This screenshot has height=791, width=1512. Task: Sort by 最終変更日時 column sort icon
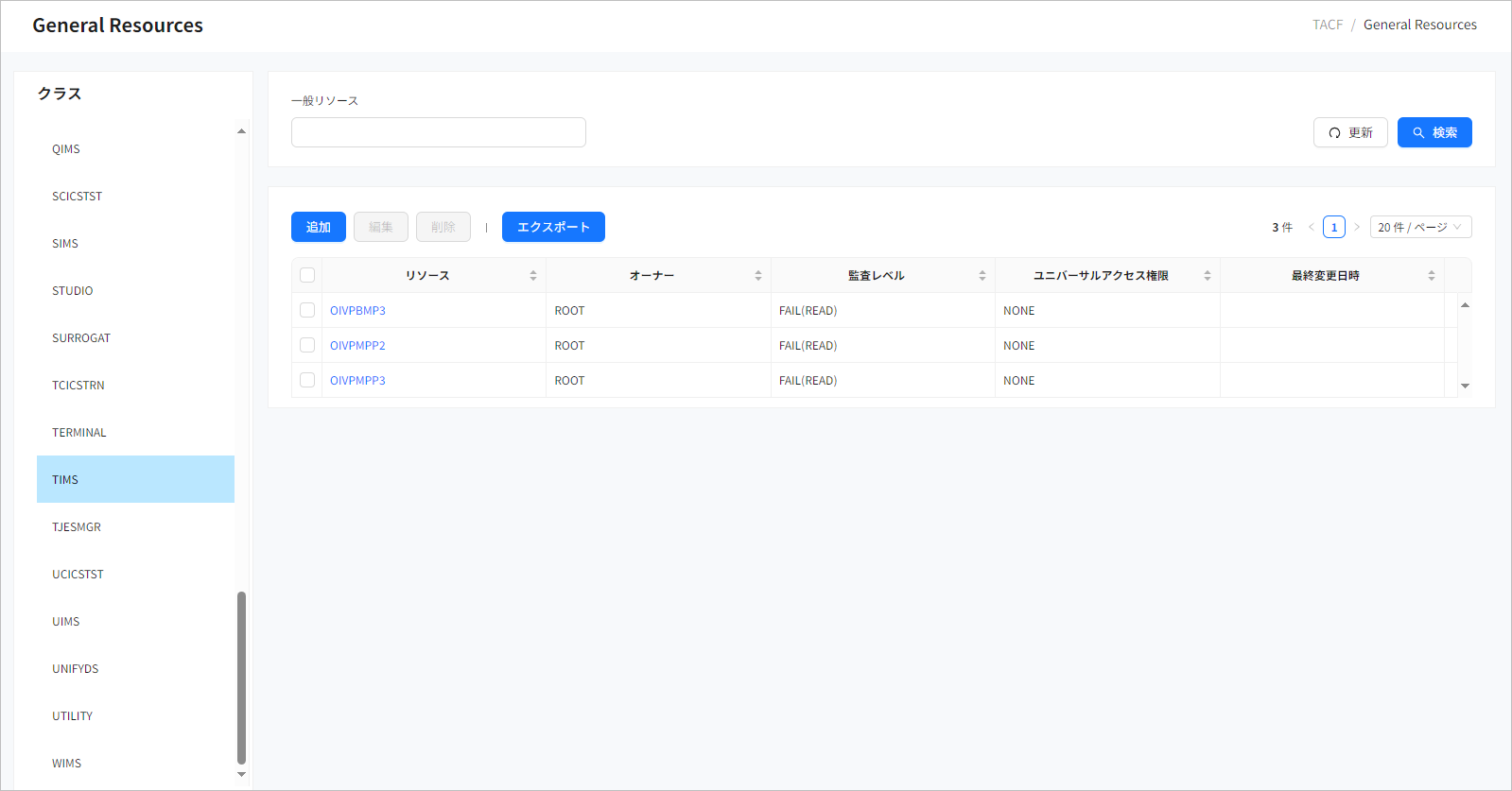pos(1431,276)
